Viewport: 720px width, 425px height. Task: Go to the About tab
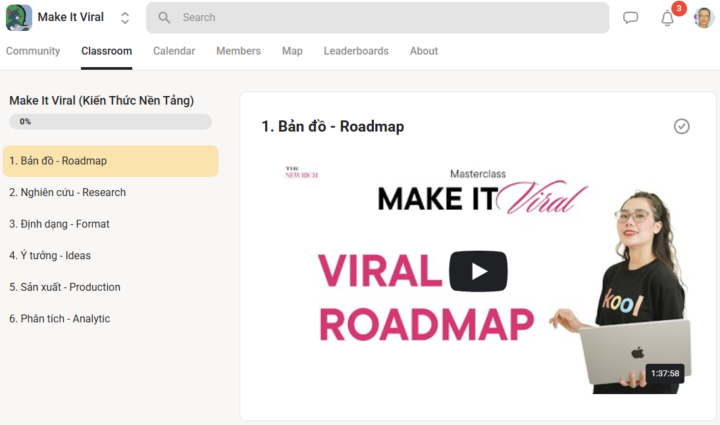[424, 51]
